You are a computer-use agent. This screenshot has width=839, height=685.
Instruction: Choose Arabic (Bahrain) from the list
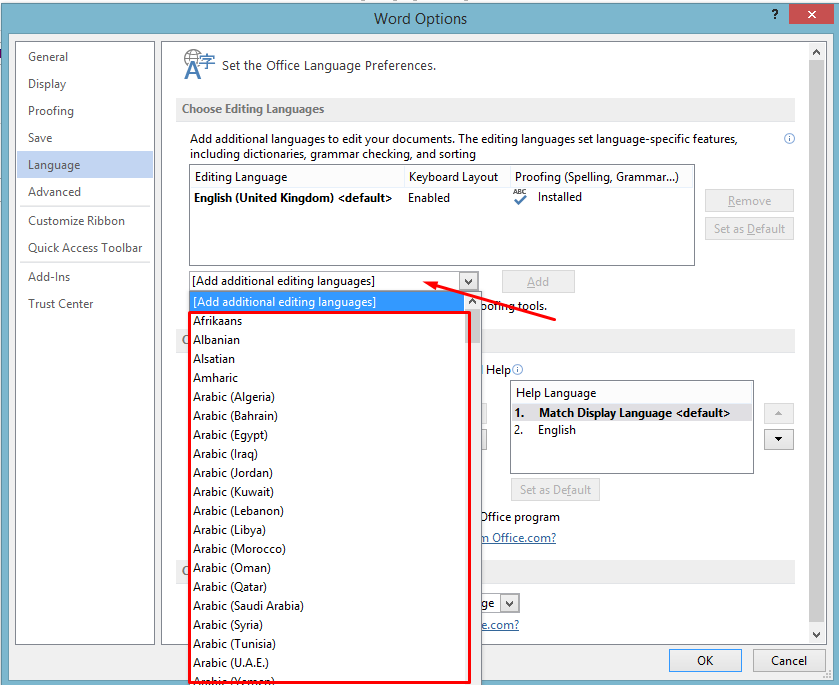coord(327,416)
